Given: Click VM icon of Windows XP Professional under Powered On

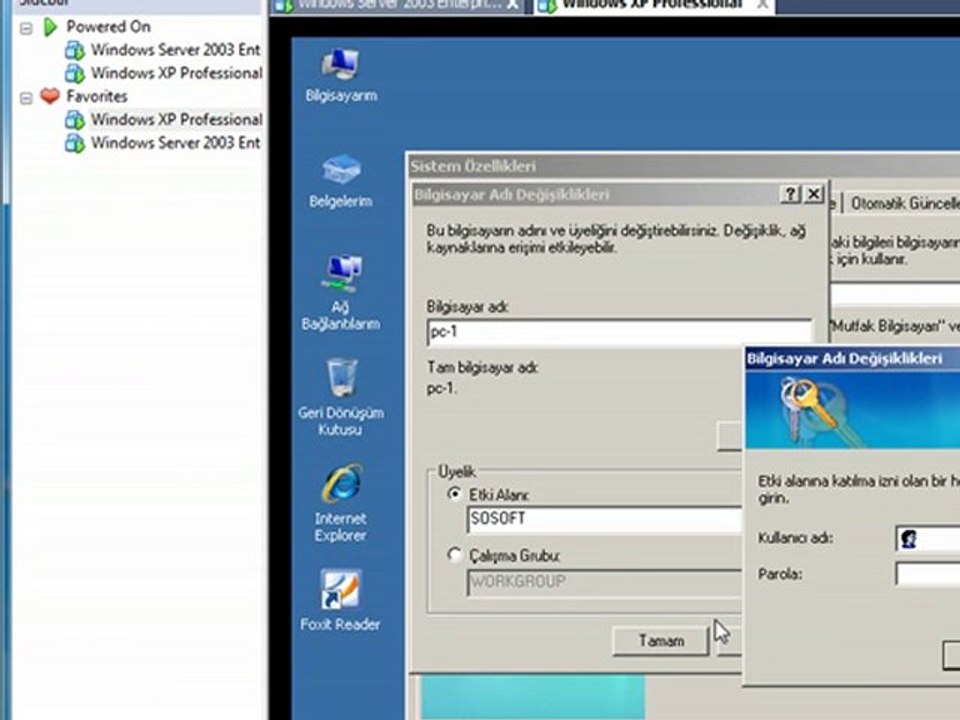Looking at the screenshot, I should click(x=75, y=73).
